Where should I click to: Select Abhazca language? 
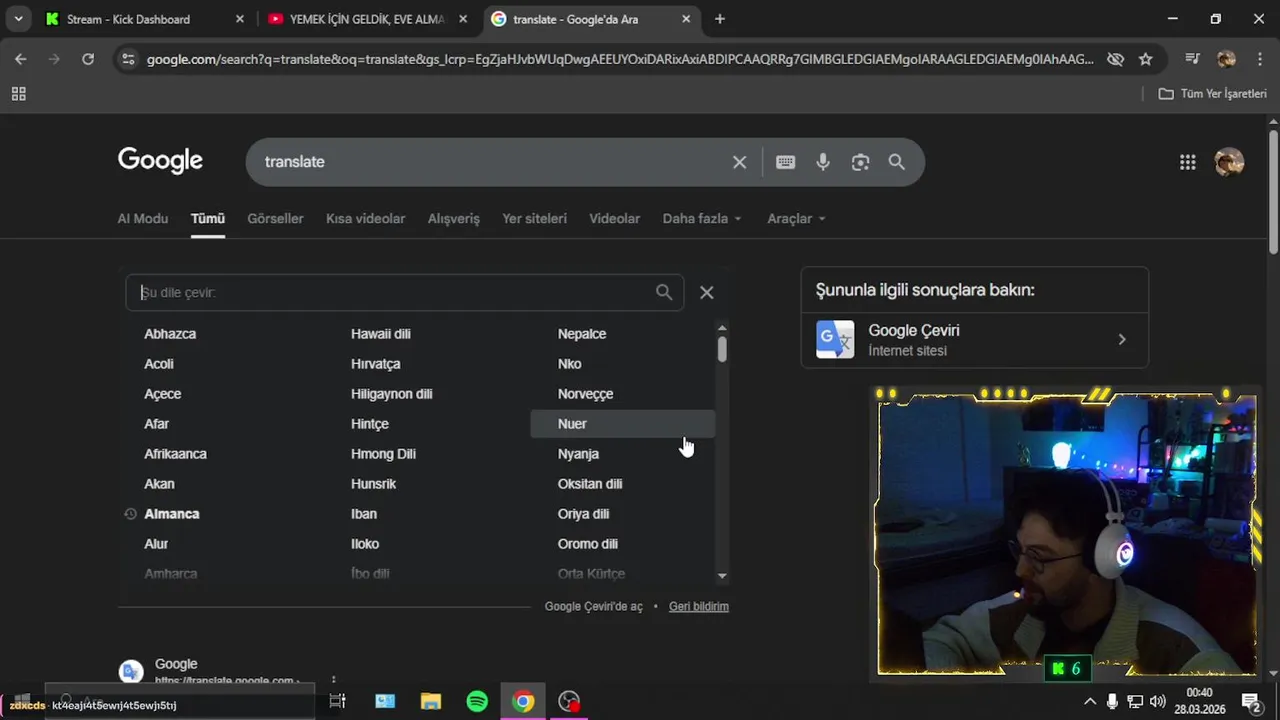[x=170, y=334]
